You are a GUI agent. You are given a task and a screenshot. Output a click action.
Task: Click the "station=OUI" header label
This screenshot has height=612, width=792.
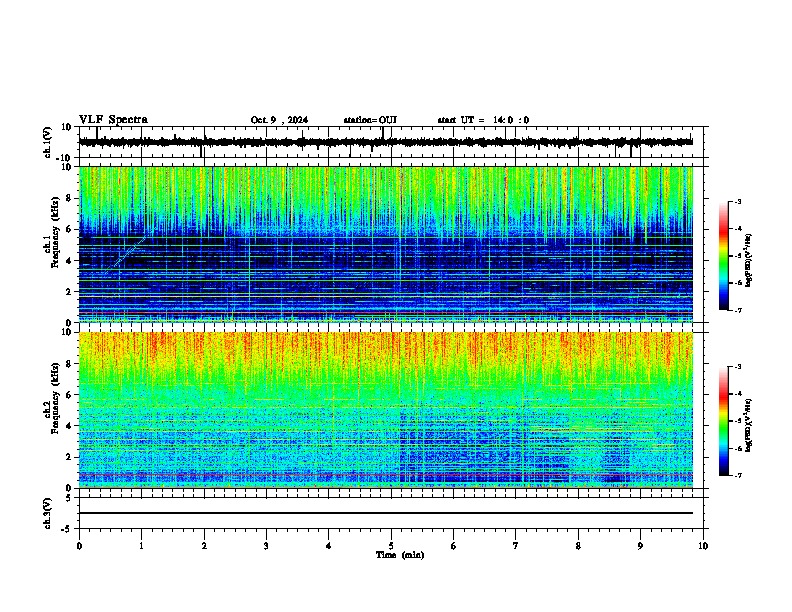coord(370,120)
